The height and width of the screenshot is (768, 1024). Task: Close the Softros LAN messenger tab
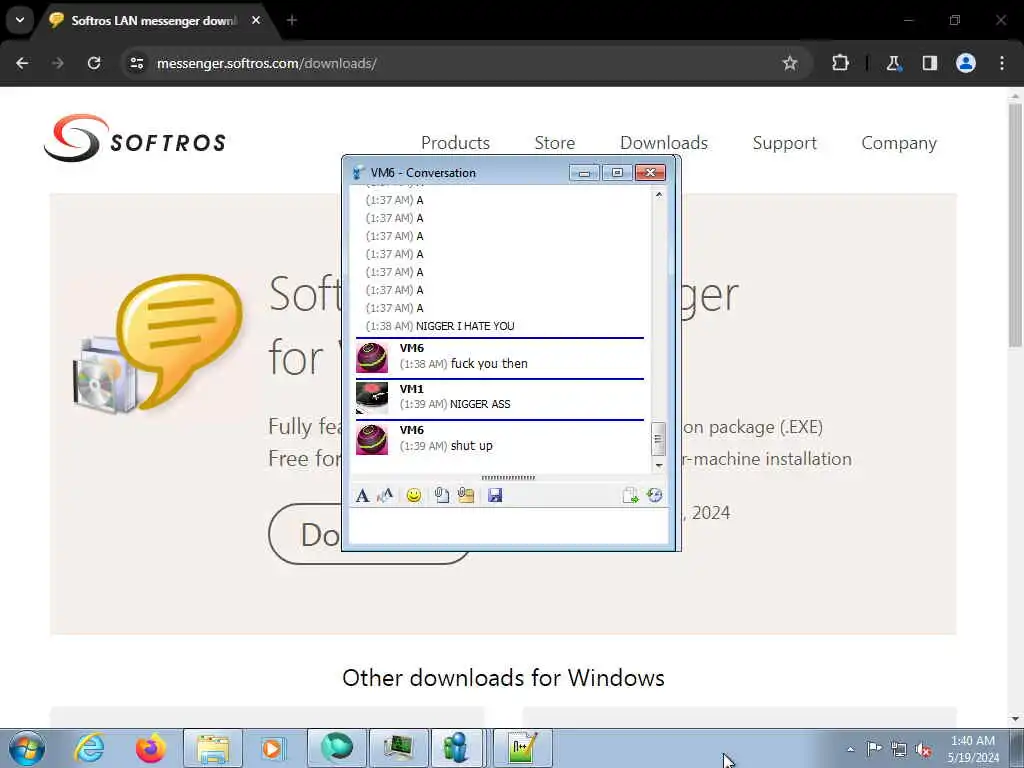pyautogui.click(x=256, y=20)
